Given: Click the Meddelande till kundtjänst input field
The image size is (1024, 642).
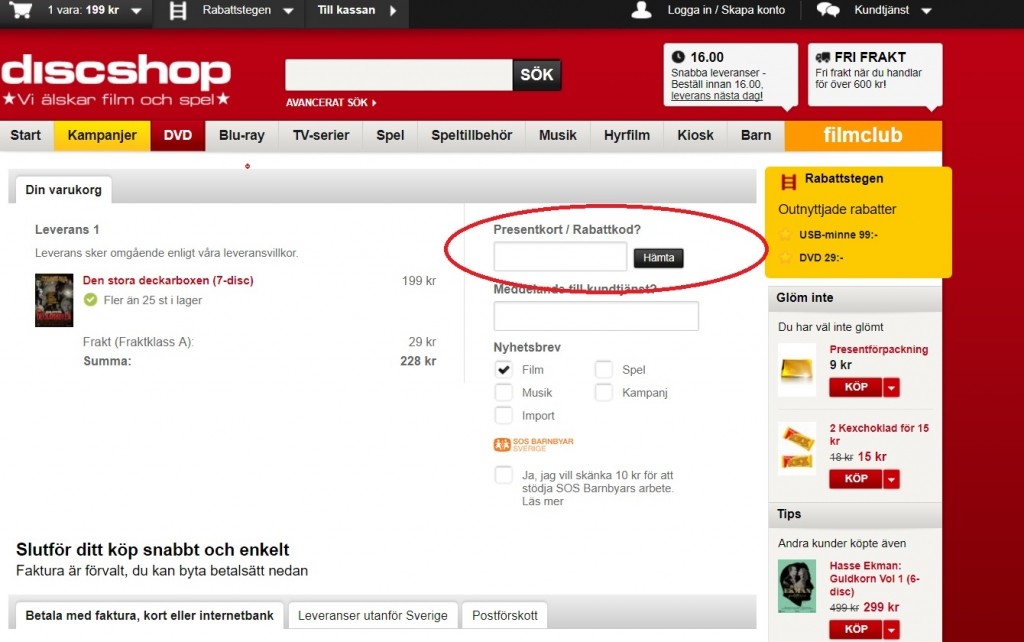Looking at the screenshot, I should [x=596, y=316].
